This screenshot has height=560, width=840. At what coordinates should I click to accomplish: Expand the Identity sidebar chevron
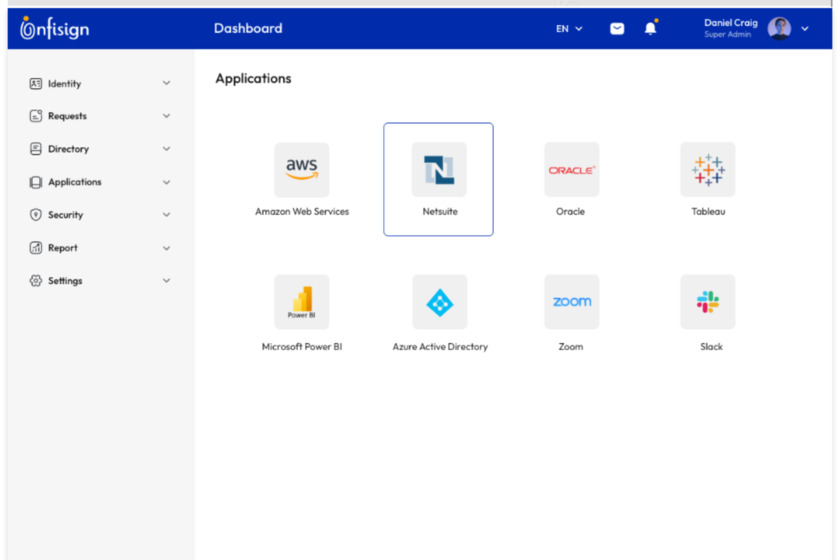click(x=167, y=84)
